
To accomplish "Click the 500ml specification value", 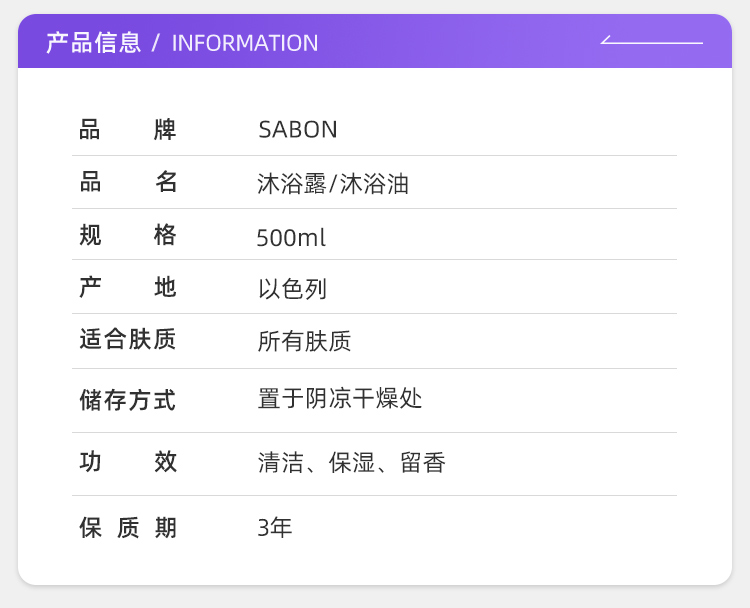I will [291, 238].
